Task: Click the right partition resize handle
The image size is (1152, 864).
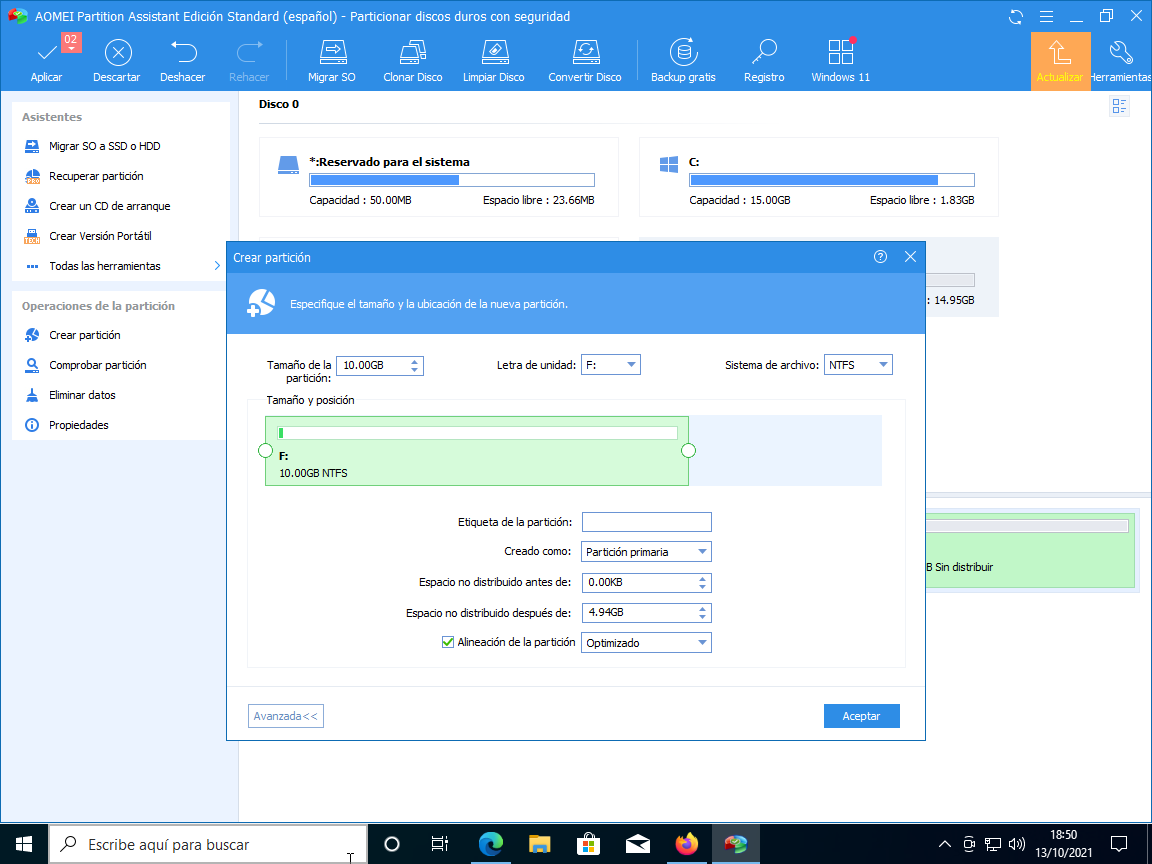Action: coord(688,450)
